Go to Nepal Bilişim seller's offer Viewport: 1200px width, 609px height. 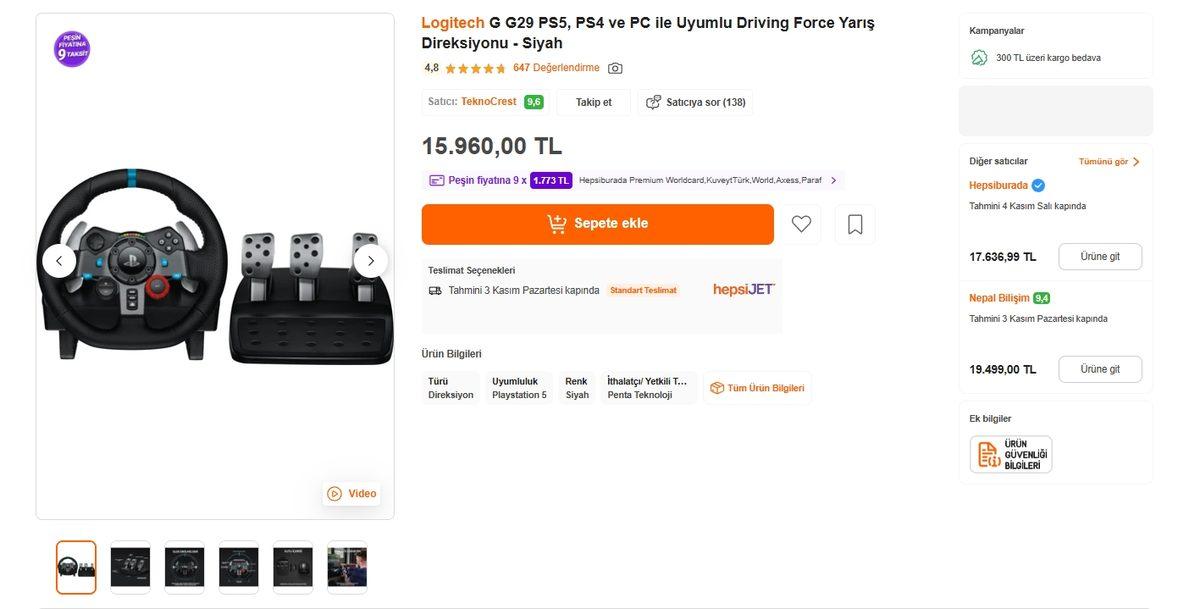pyautogui.click(x=1099, y=369)
